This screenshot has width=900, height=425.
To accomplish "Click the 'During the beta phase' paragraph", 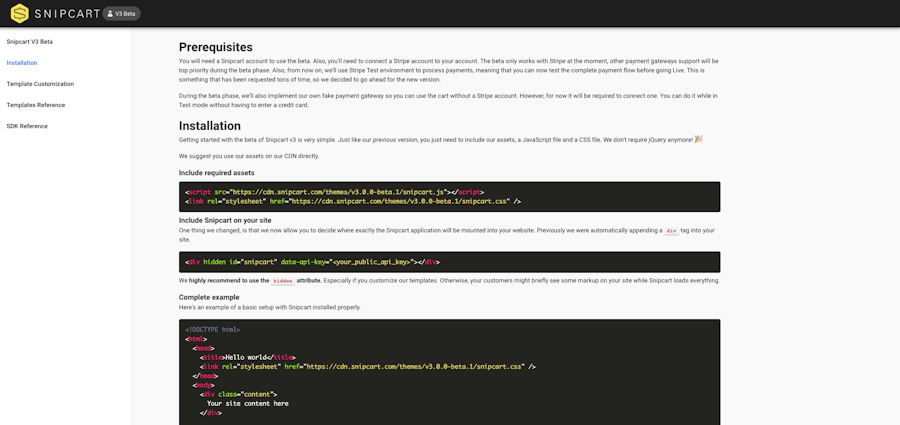I will (x=448, y=101).
